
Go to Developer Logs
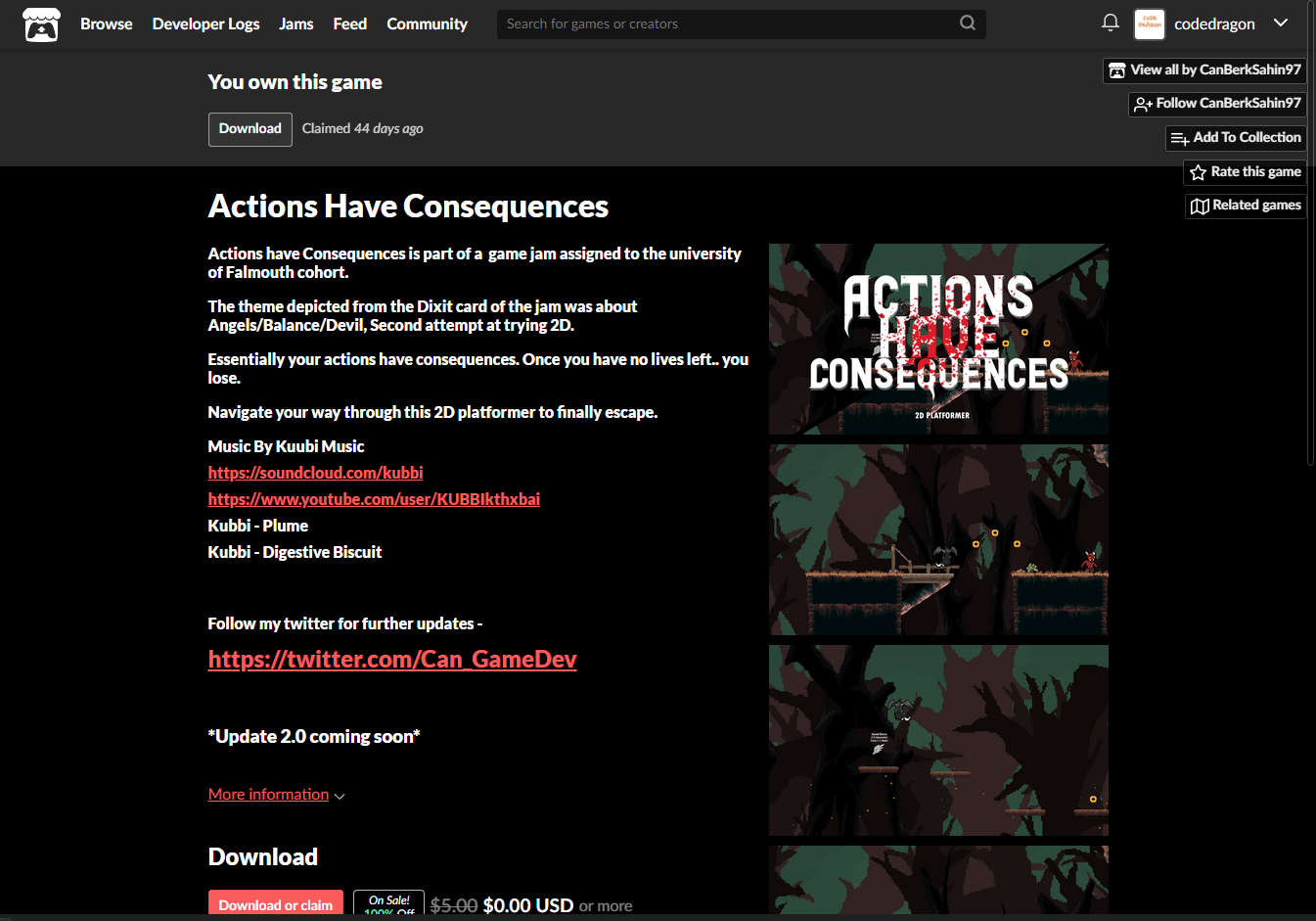(205, 23)
